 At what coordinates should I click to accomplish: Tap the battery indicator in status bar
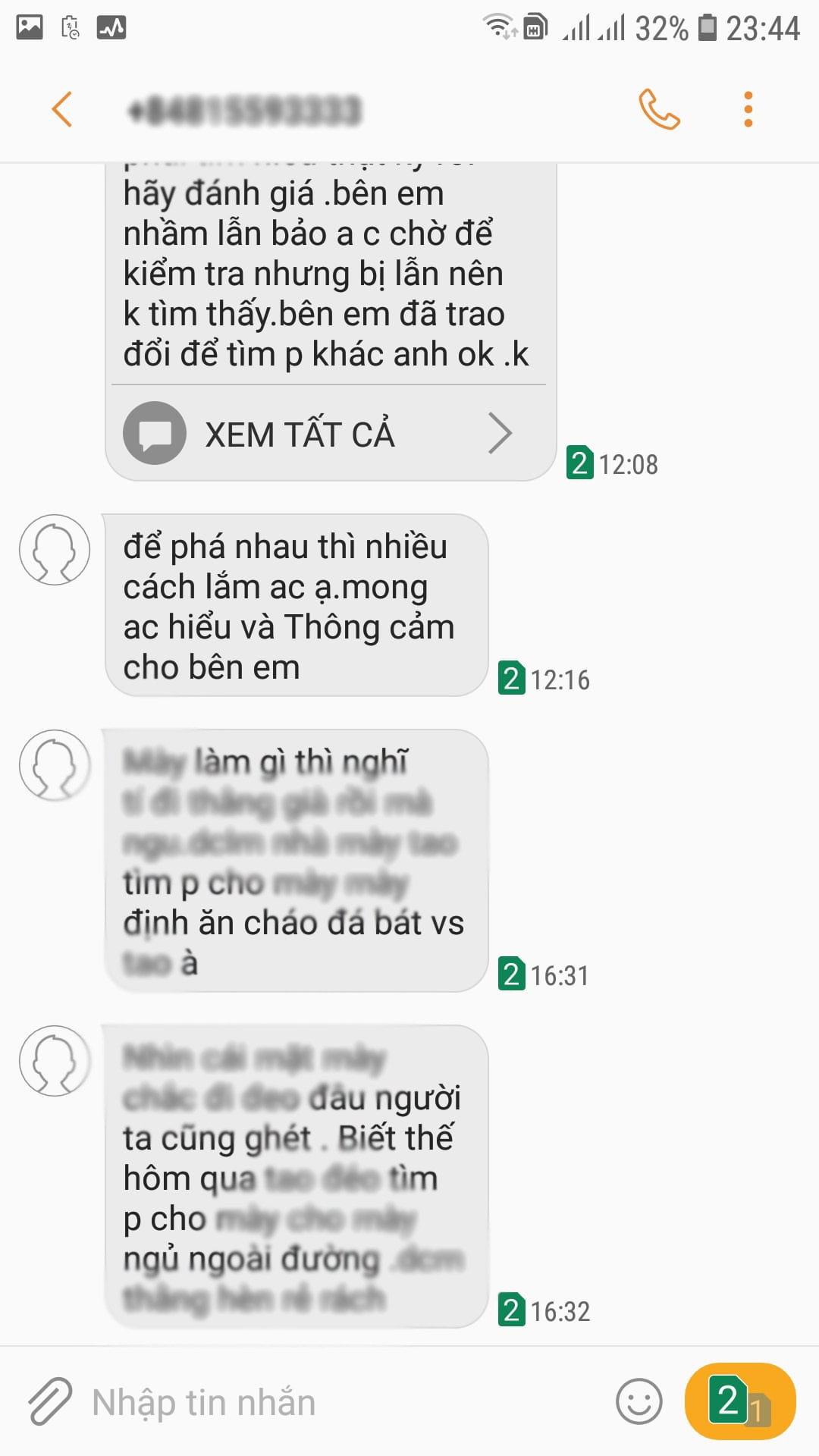pyautogui.click(x=707, y=27)
